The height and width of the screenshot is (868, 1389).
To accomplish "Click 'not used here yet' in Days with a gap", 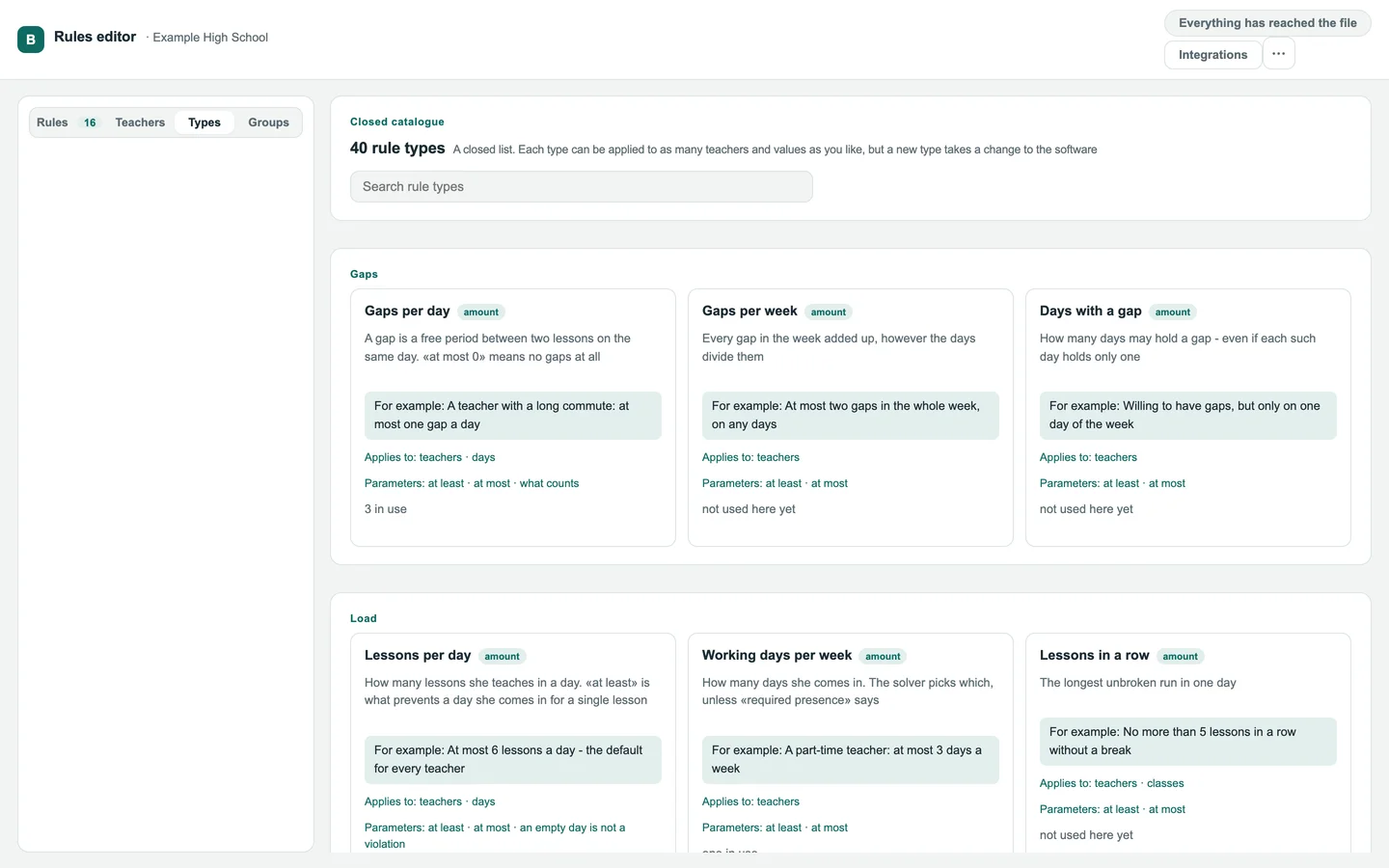I will pyautogui.click(x=1086, y=509).
